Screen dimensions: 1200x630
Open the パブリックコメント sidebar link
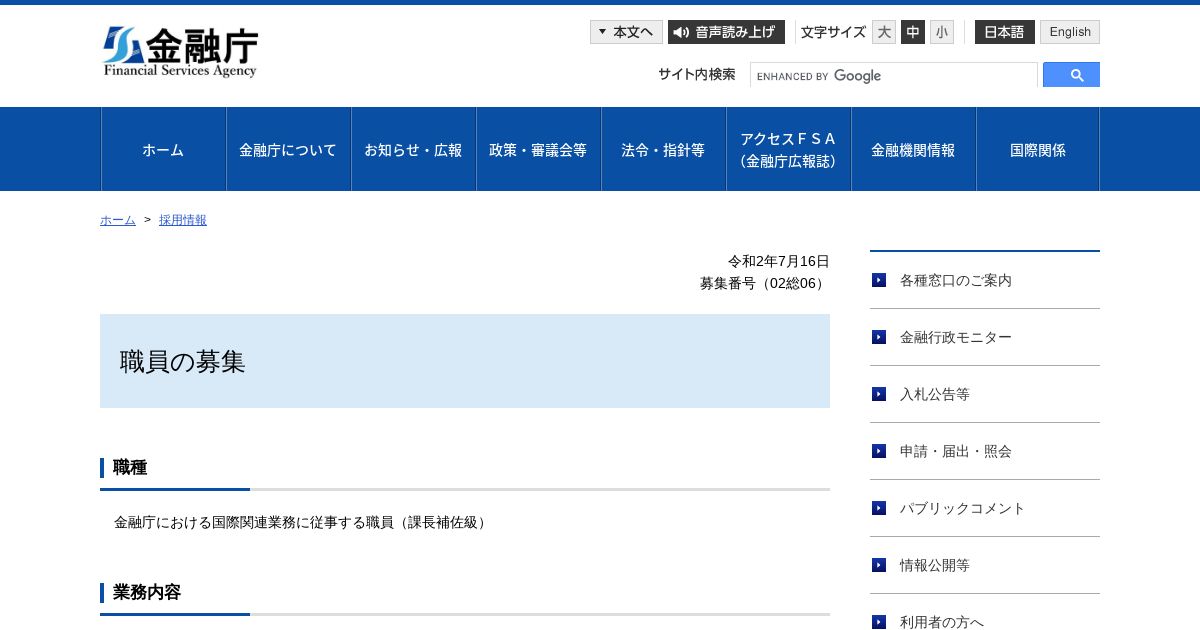(963, 508)
